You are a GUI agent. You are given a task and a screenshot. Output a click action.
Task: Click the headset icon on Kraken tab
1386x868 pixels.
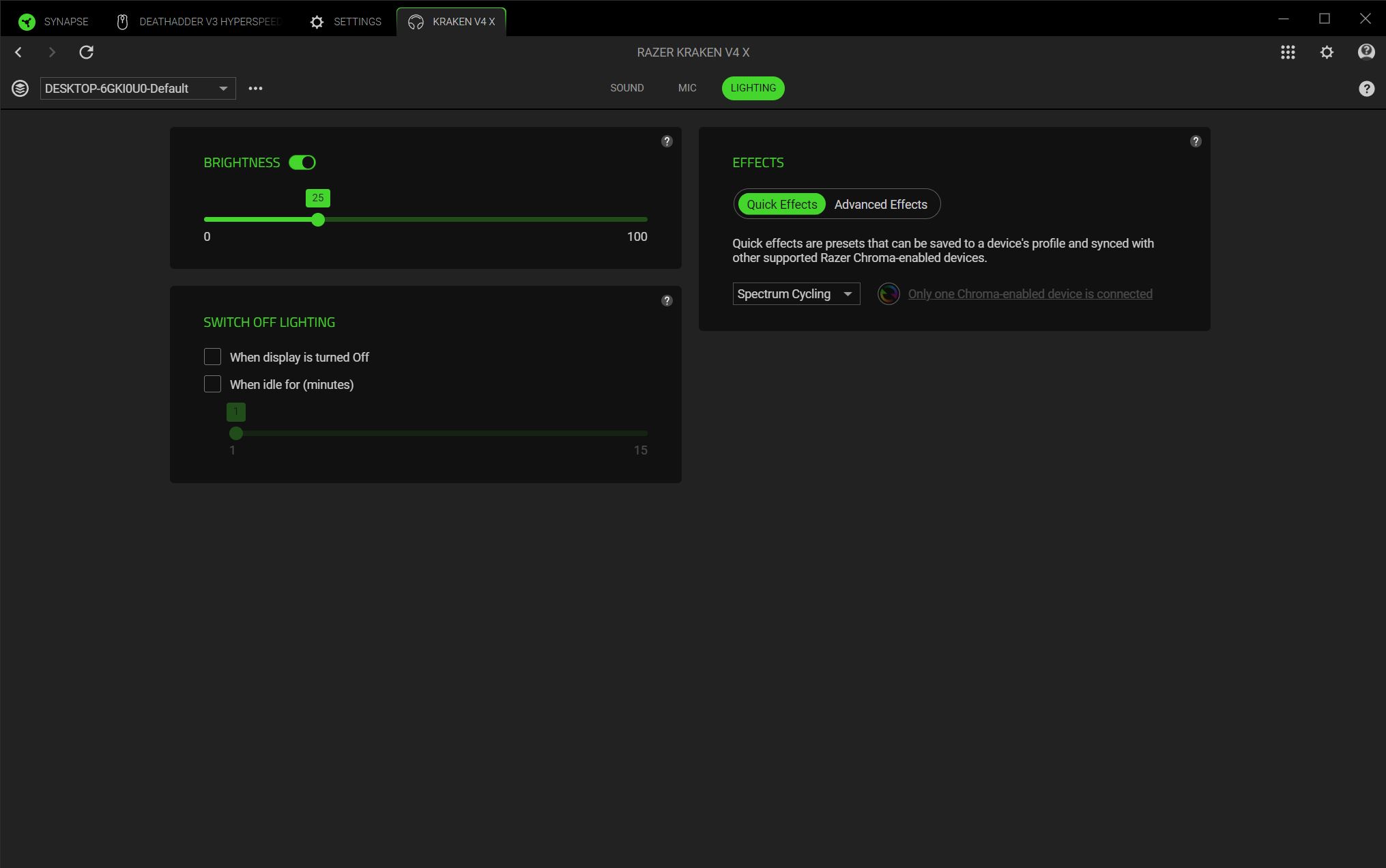416,22
